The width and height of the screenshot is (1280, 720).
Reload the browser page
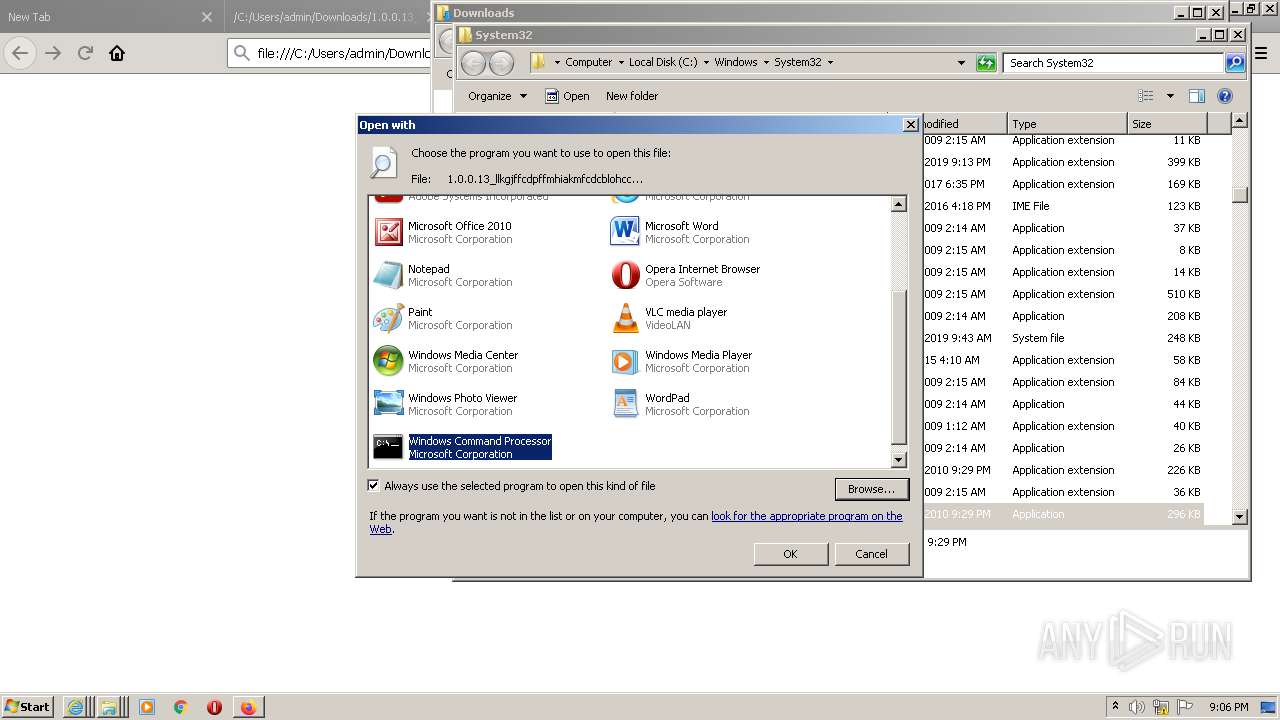click(85, 53)
